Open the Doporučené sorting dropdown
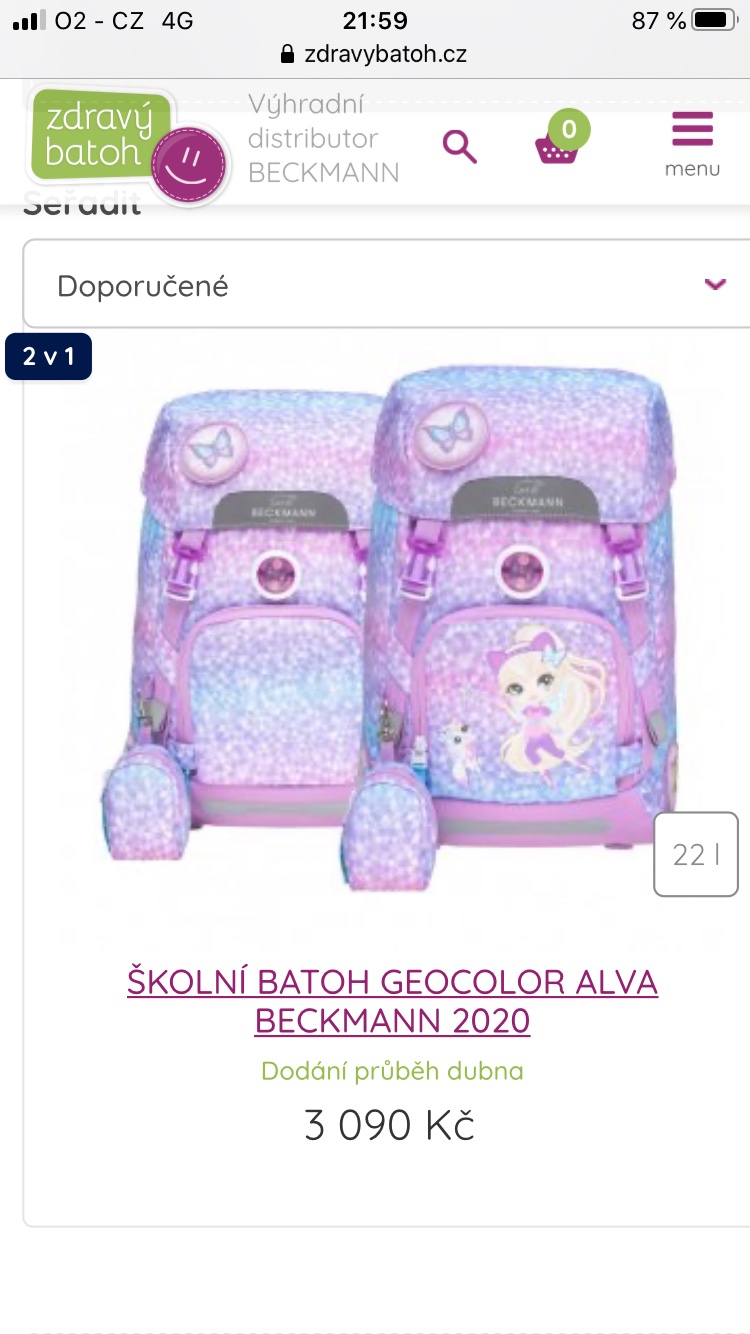 point(386,284)
